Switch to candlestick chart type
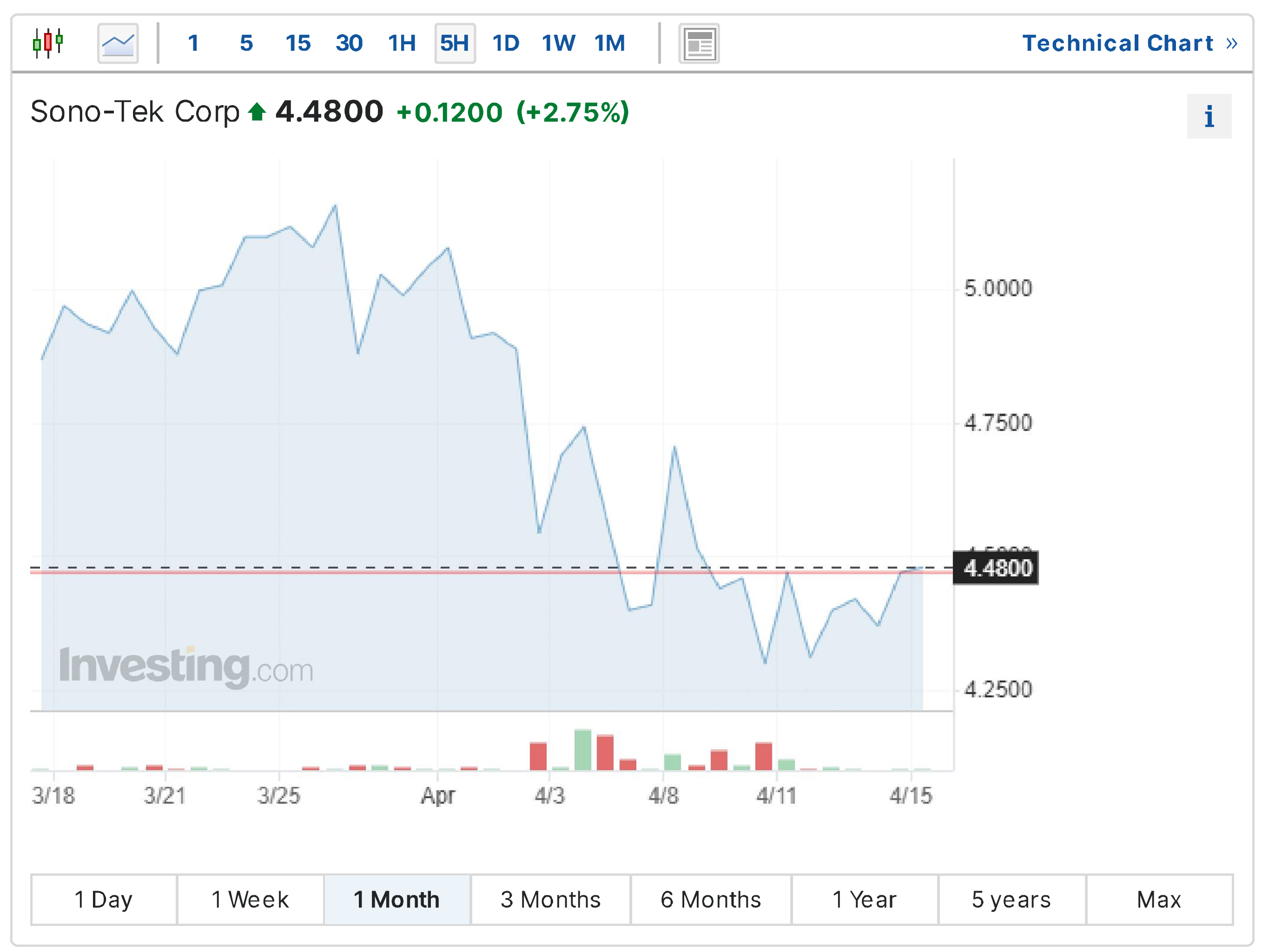The height and width of the screenshot is (952, 1269). (x=48, y=43)
